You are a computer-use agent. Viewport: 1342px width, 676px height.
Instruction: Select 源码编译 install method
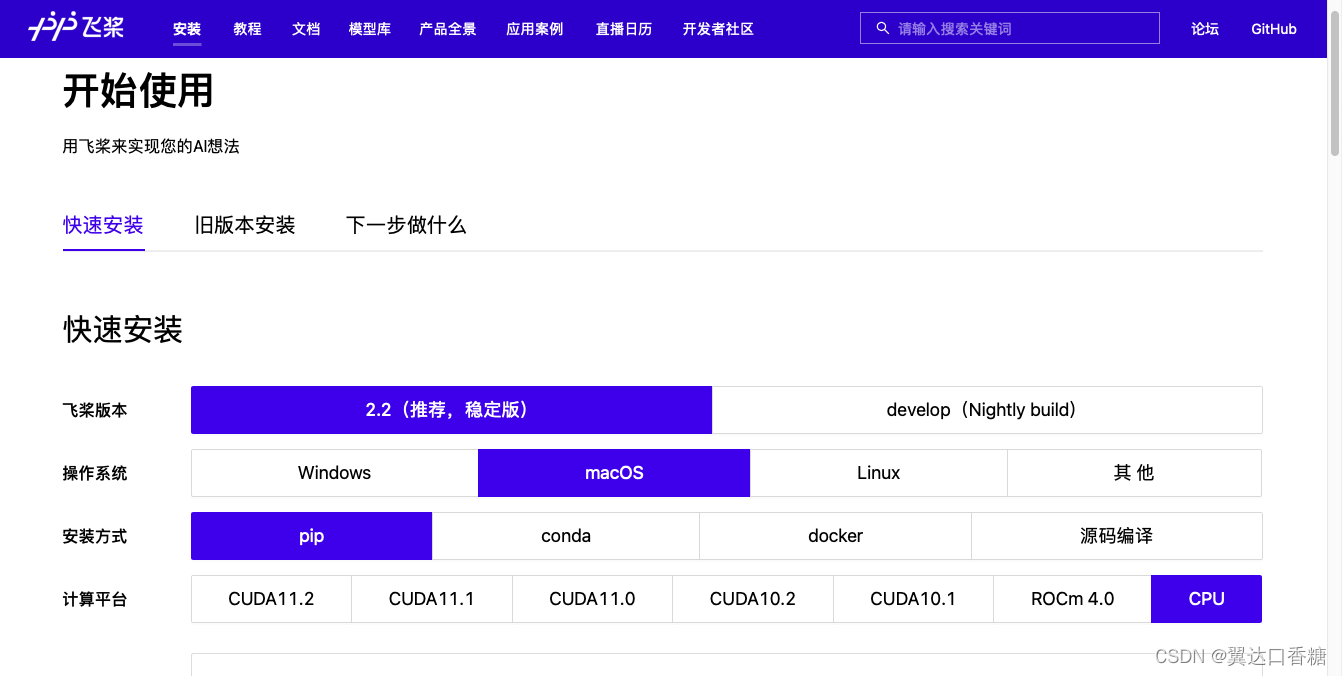(1116, 536)
